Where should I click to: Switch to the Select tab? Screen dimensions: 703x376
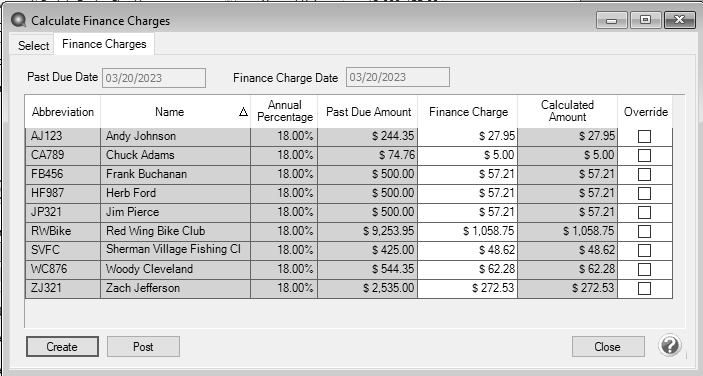coord(33,45)
